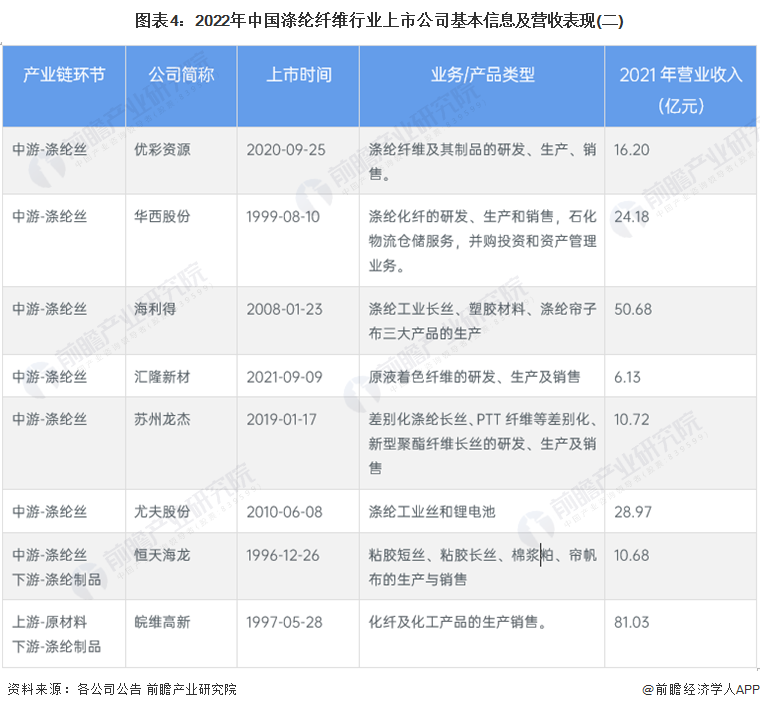Image resolution: width=760 pixels, height=710 pixels.
Task: Click '中游-涤纶丝' in the 海利得 row
Action: [x=49, y=309]
